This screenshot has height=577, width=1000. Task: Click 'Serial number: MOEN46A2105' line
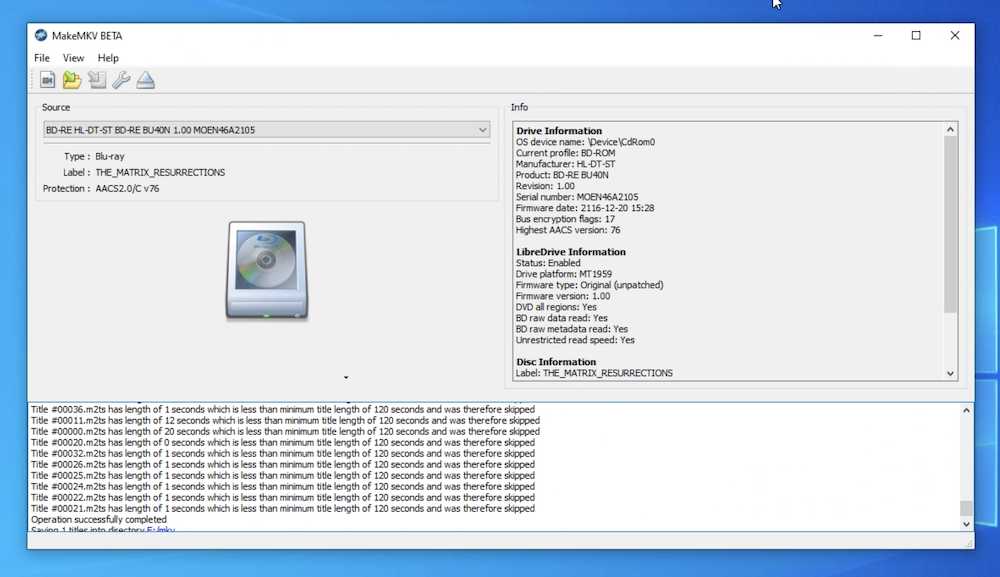point(577,197)
